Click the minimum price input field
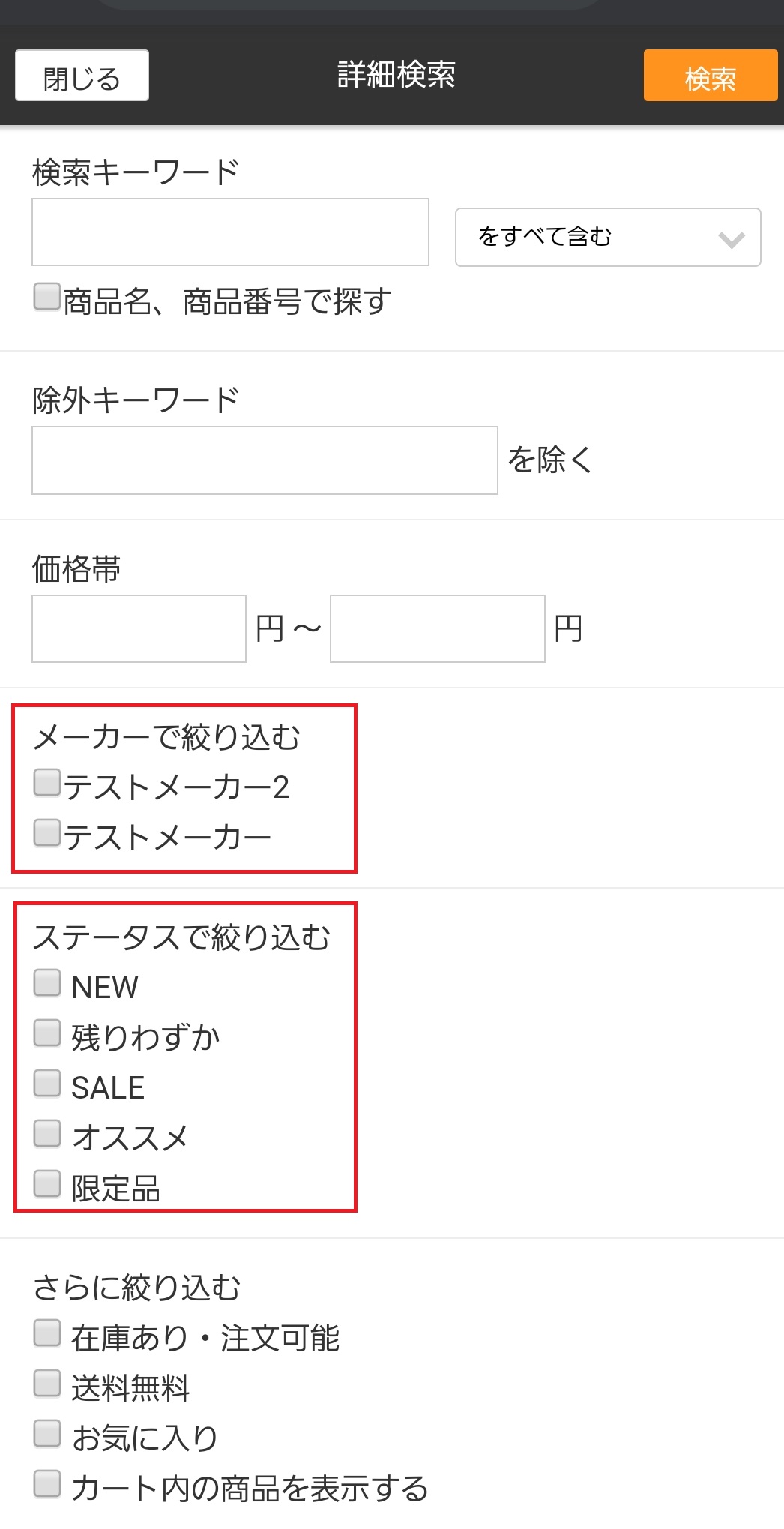This screenshot has height=1529, width=784. click(x=139, y=628)
